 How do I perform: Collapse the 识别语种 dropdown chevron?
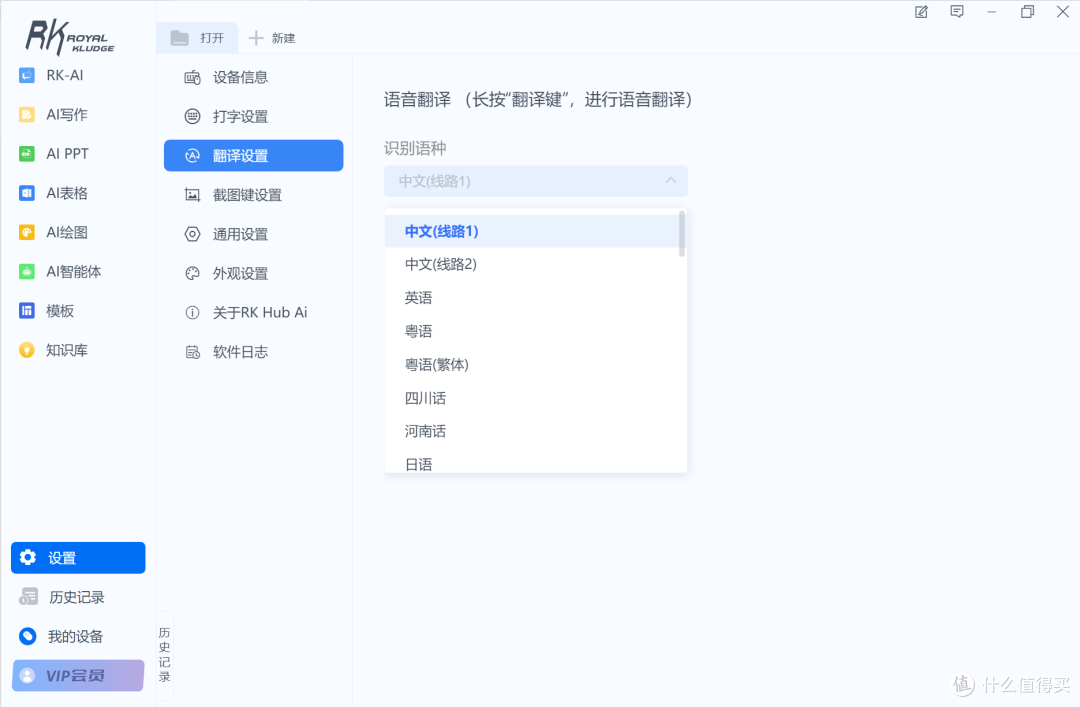670,181
